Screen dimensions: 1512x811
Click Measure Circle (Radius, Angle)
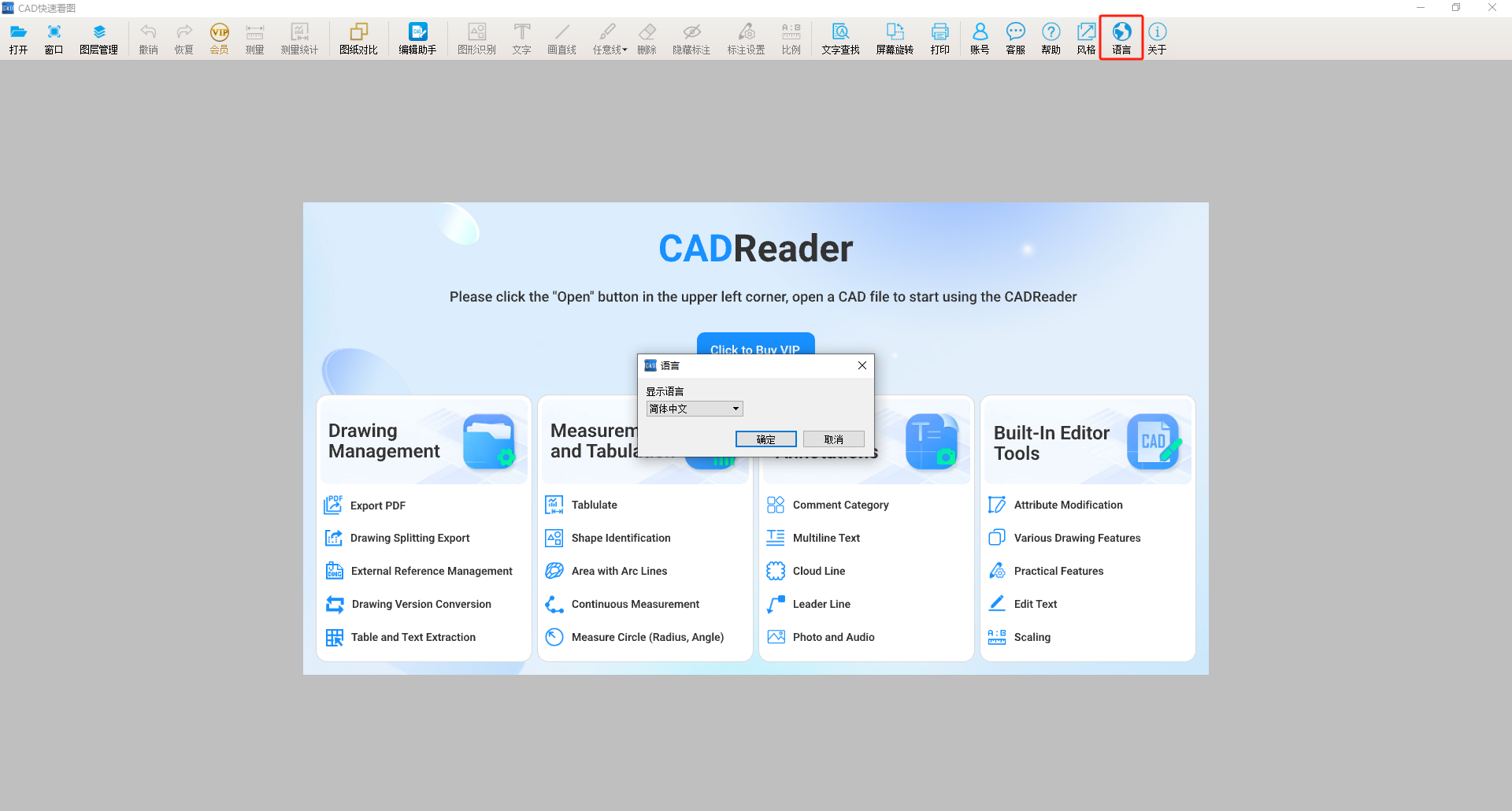(x=647, y=637)
